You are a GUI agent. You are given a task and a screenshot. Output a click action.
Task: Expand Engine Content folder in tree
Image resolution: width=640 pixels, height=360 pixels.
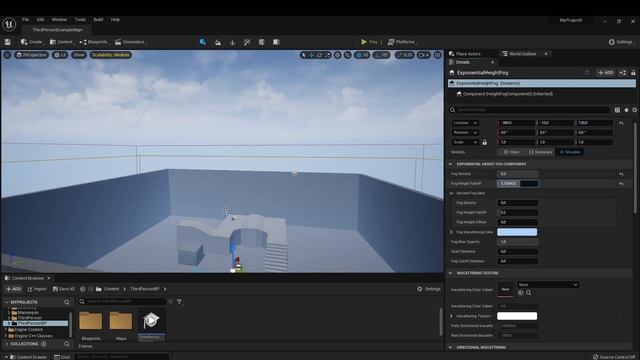[x=6, y=329]
